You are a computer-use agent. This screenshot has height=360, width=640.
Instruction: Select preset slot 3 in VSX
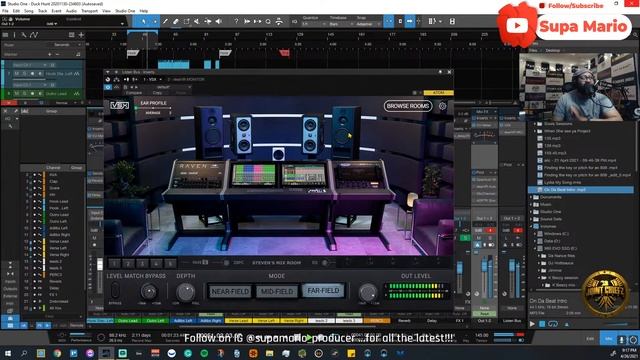point(142,263)
